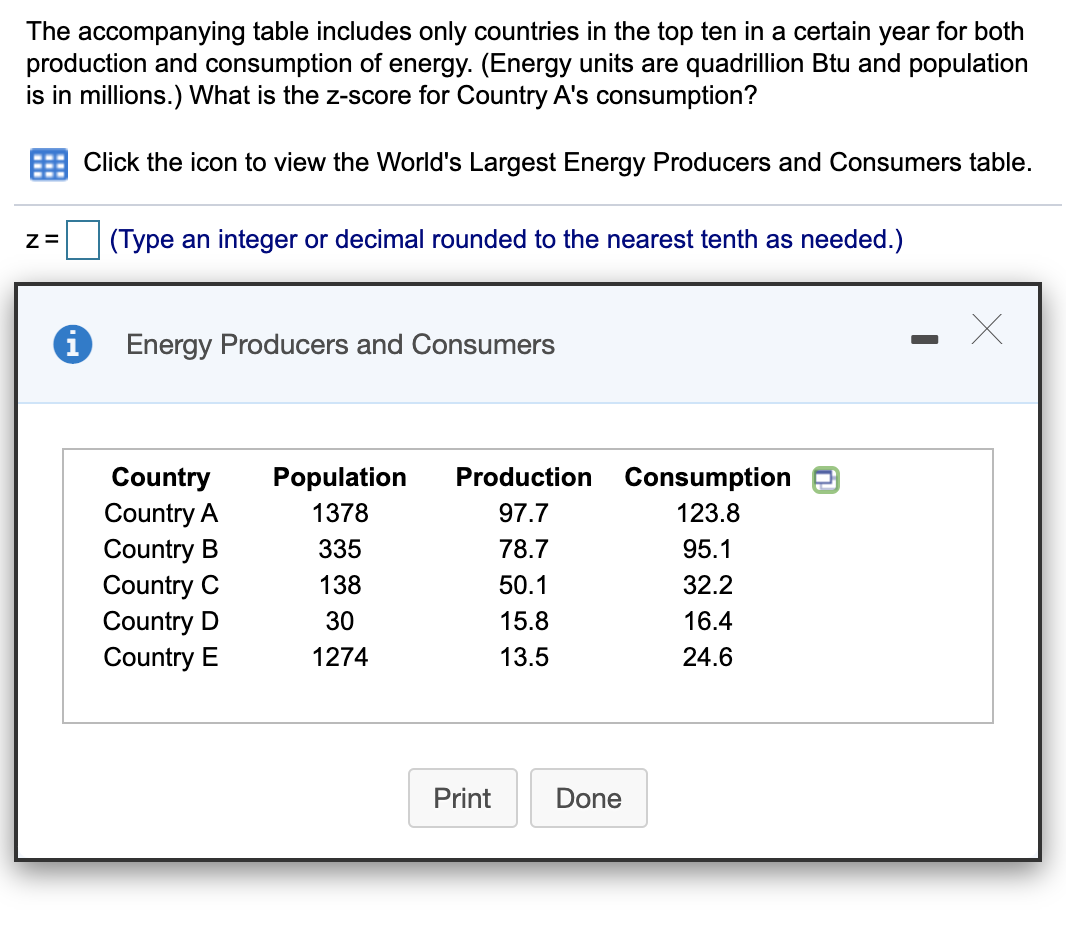Select the Consumption column header
The image size is (1066, 946).
[708, 477]
